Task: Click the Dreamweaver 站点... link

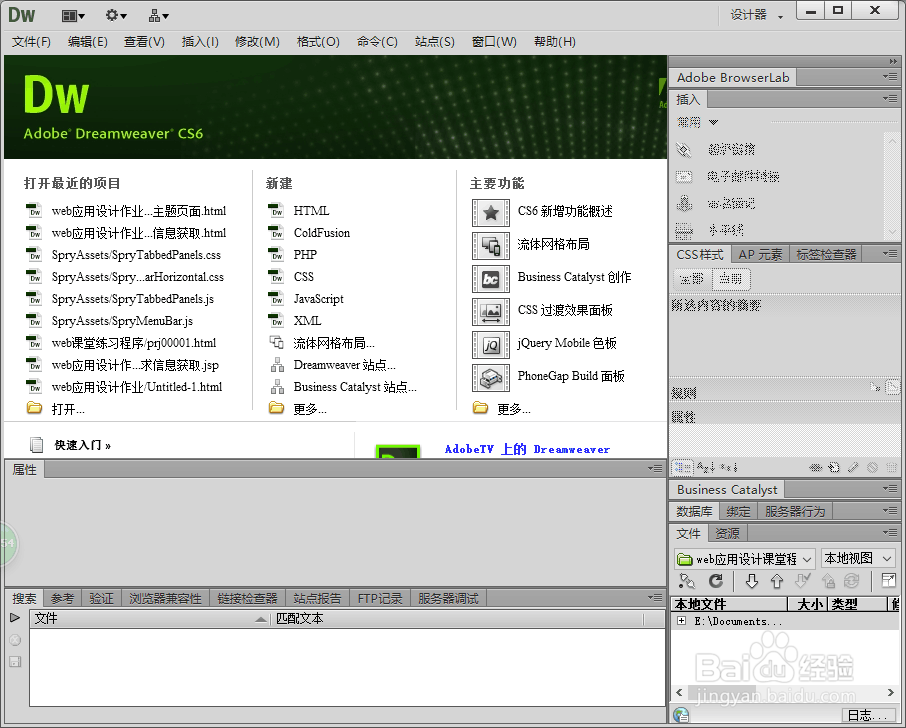Action: (x=344, y=365)
